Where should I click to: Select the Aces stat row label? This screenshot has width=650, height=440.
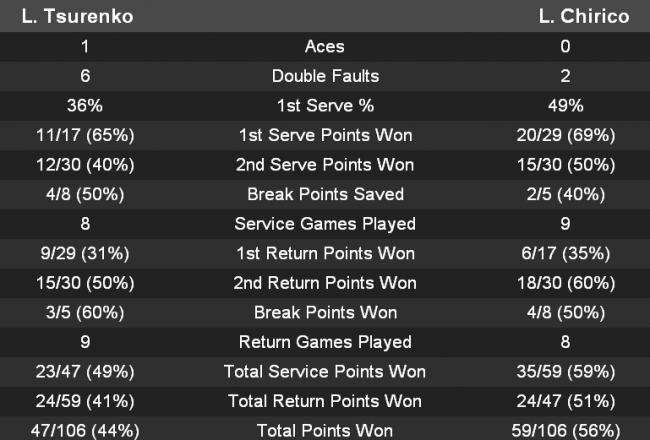[324, 46]
